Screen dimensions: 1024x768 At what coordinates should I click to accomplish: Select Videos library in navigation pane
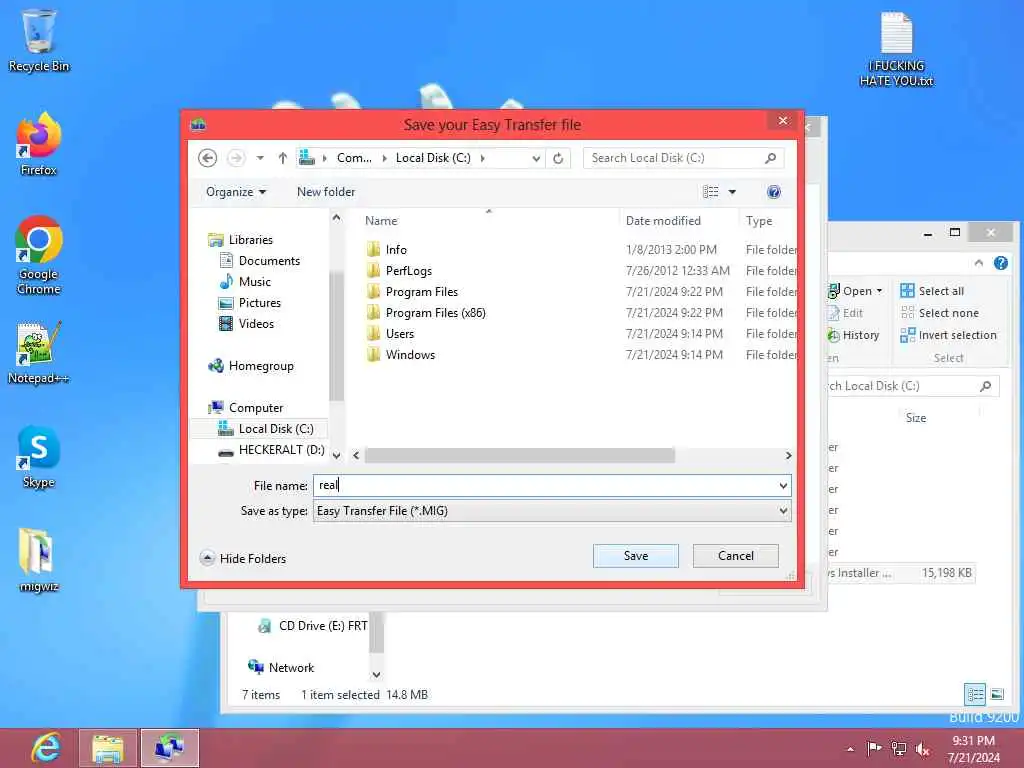point(246,323)
